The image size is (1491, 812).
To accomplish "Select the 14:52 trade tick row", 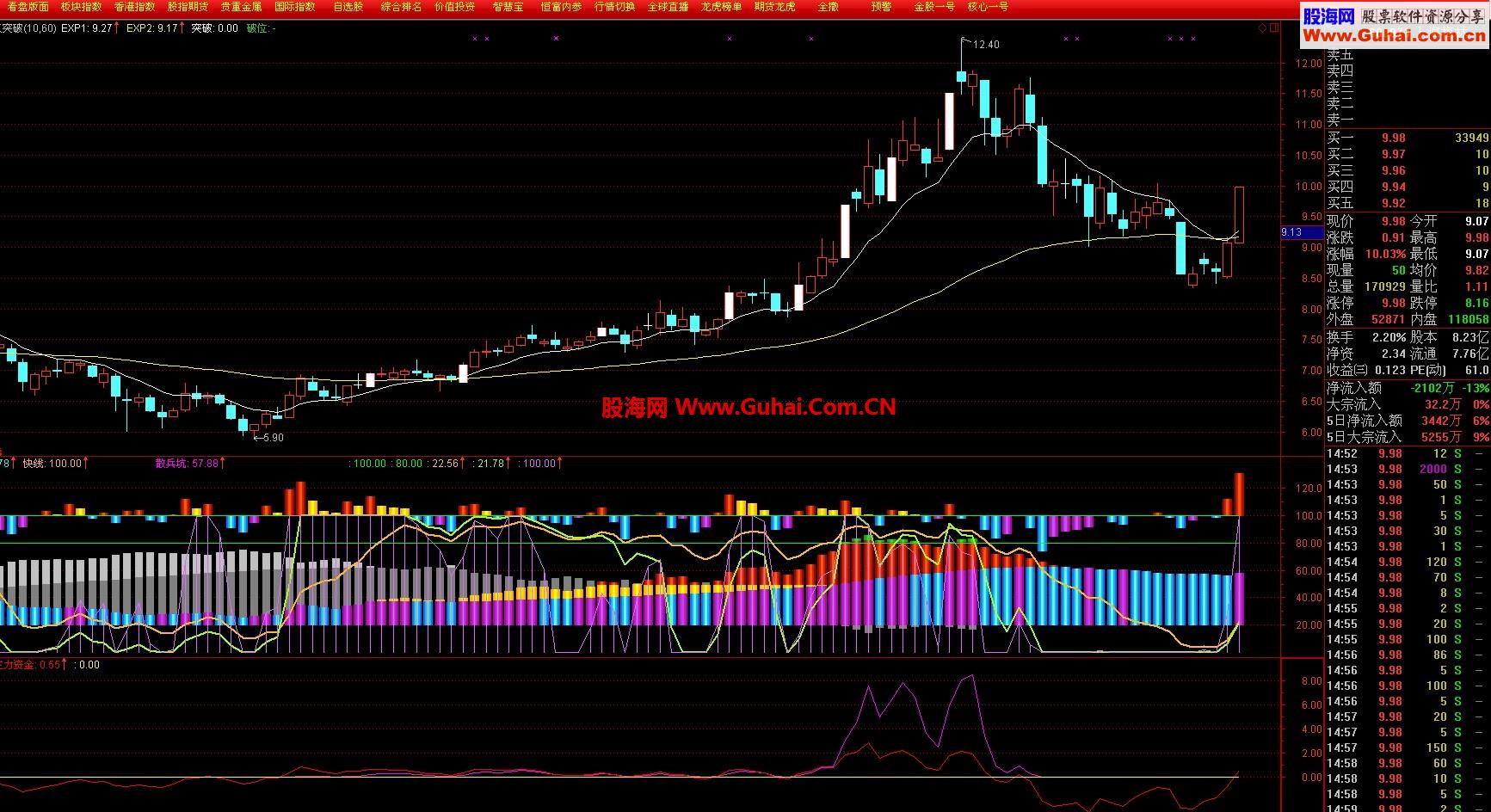I will point(1408,453).
